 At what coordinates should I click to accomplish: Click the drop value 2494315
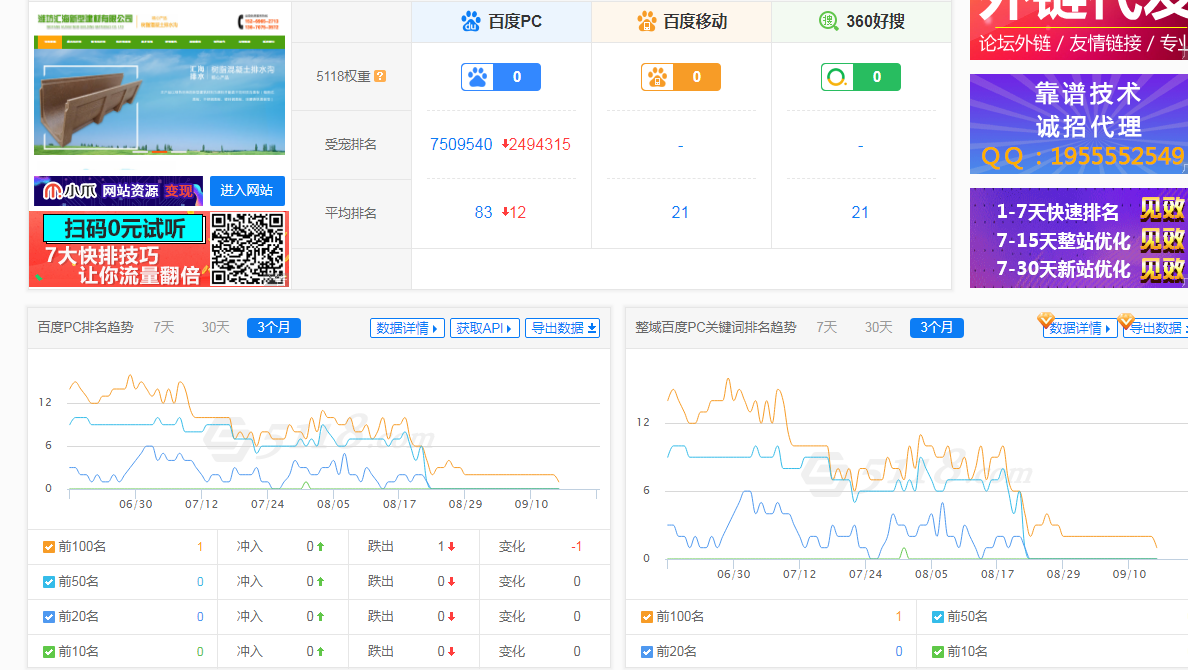(539, 144)
